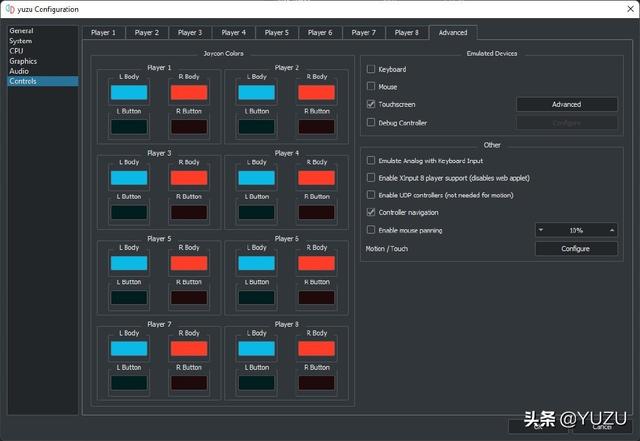Change Player 3 L Button color
Image resolution: width=640 pixels, height=441 pixels.
coord(129,212)
